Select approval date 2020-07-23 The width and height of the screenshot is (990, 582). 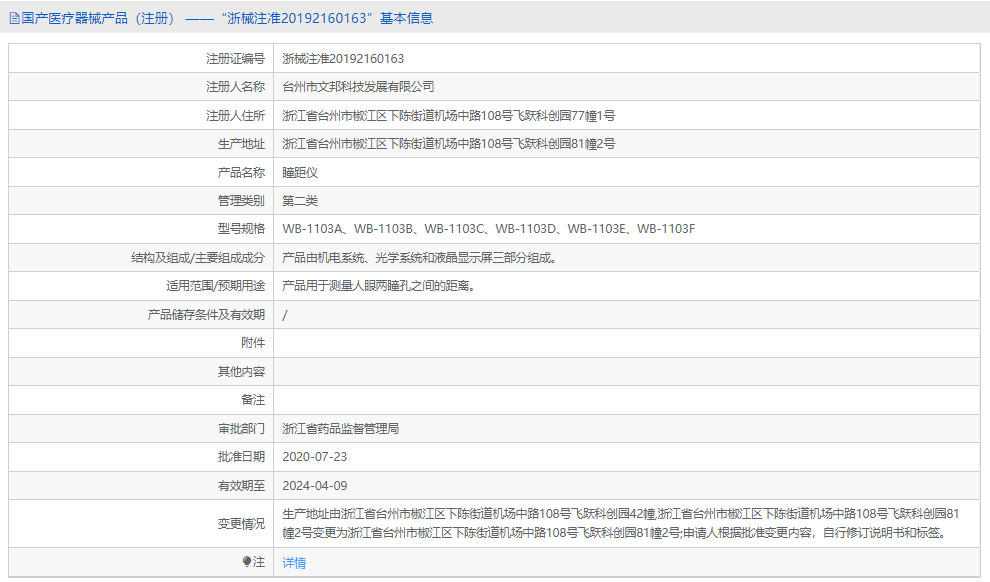[x=314, y=457]
